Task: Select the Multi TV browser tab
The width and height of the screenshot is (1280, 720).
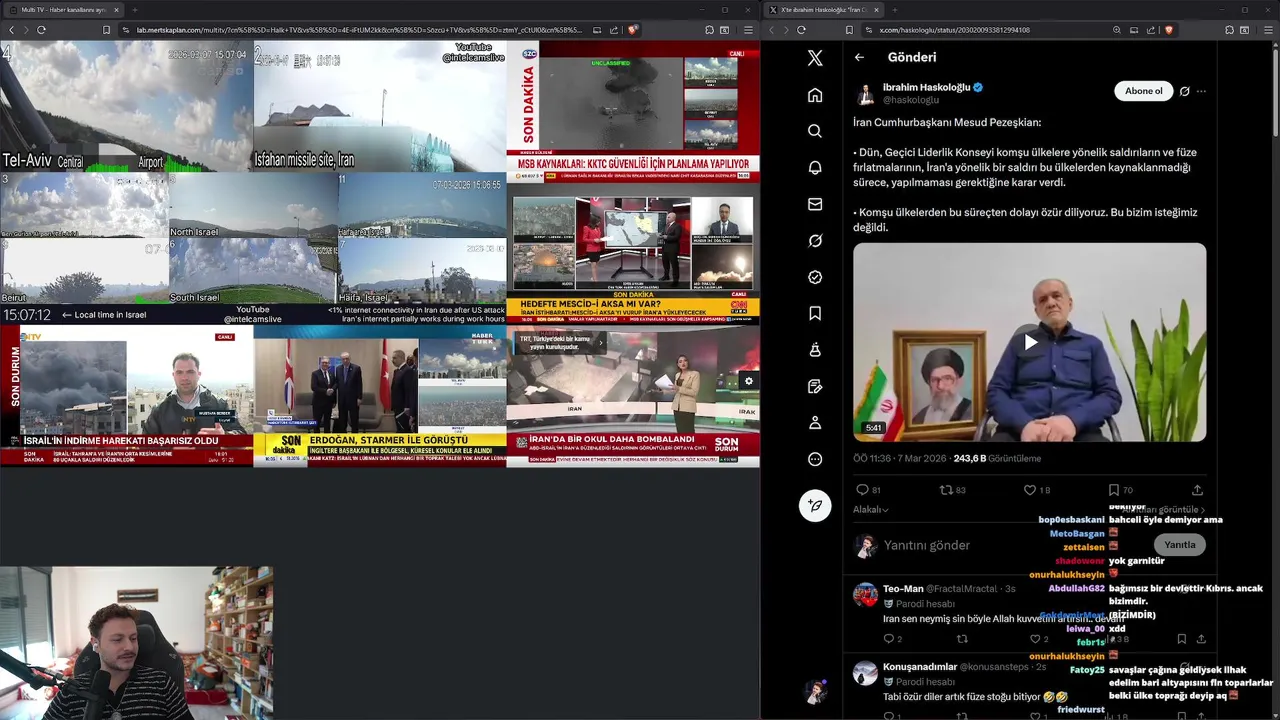Action: pos(63,10)
